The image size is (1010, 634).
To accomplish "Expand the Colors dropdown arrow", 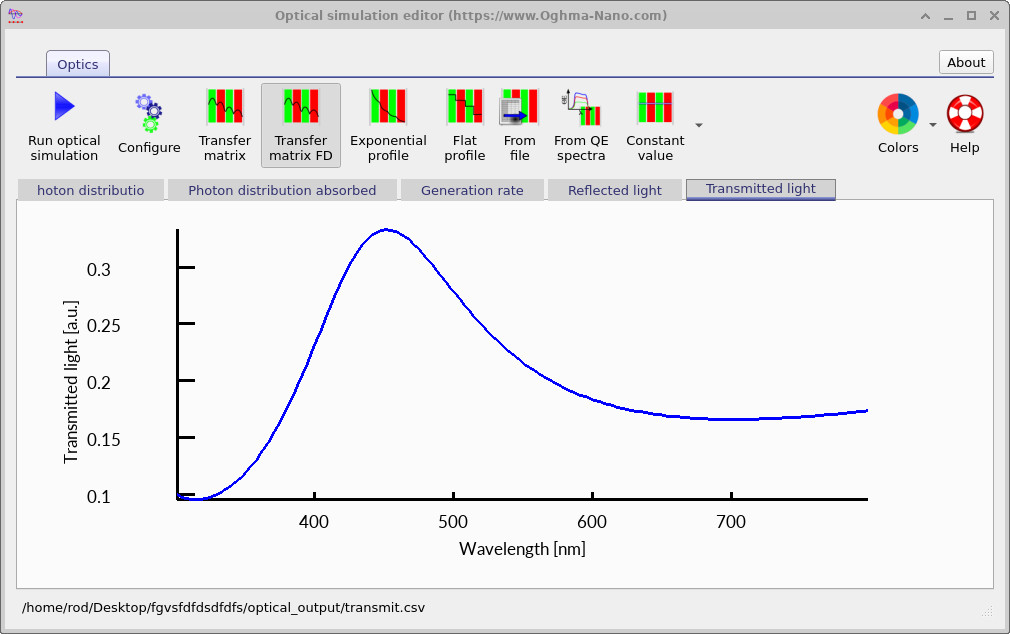I will 932,125.
